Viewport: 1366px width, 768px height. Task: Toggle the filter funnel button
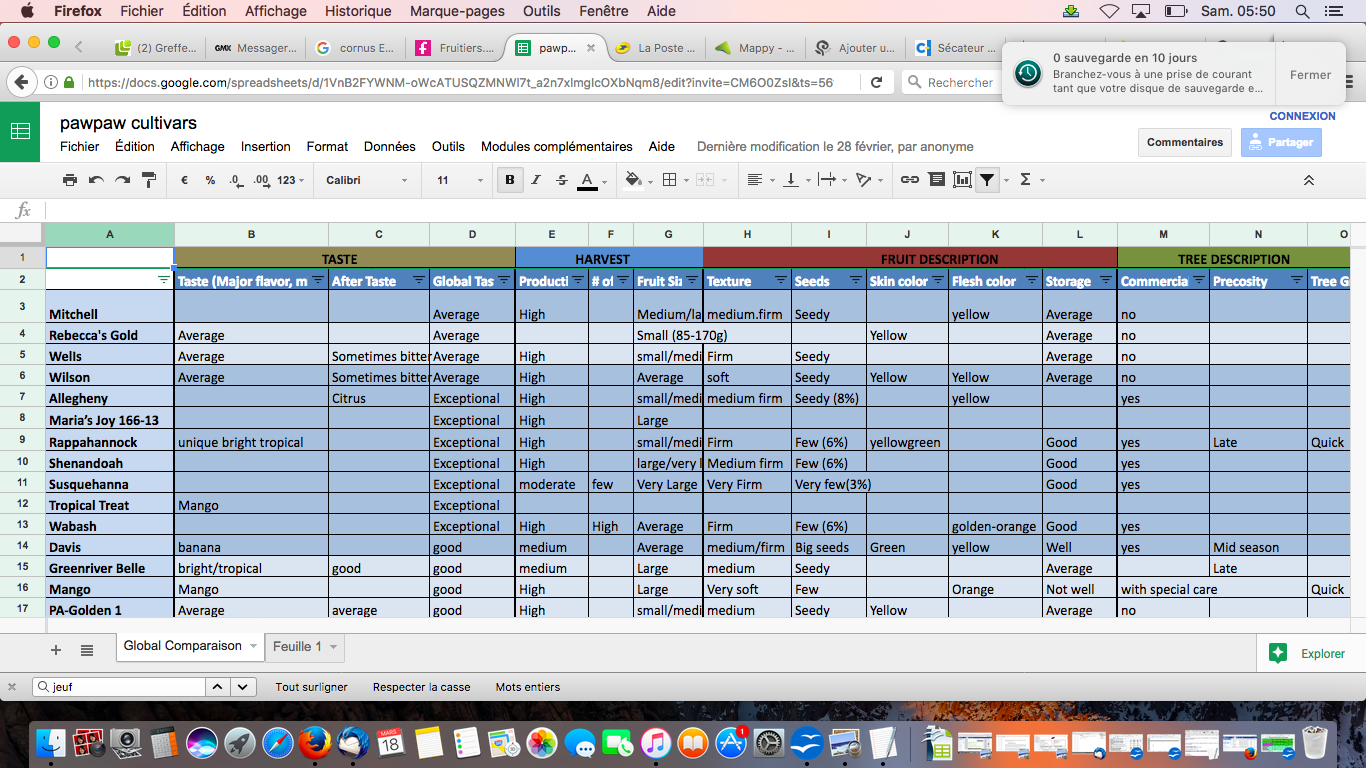[987, 180]
